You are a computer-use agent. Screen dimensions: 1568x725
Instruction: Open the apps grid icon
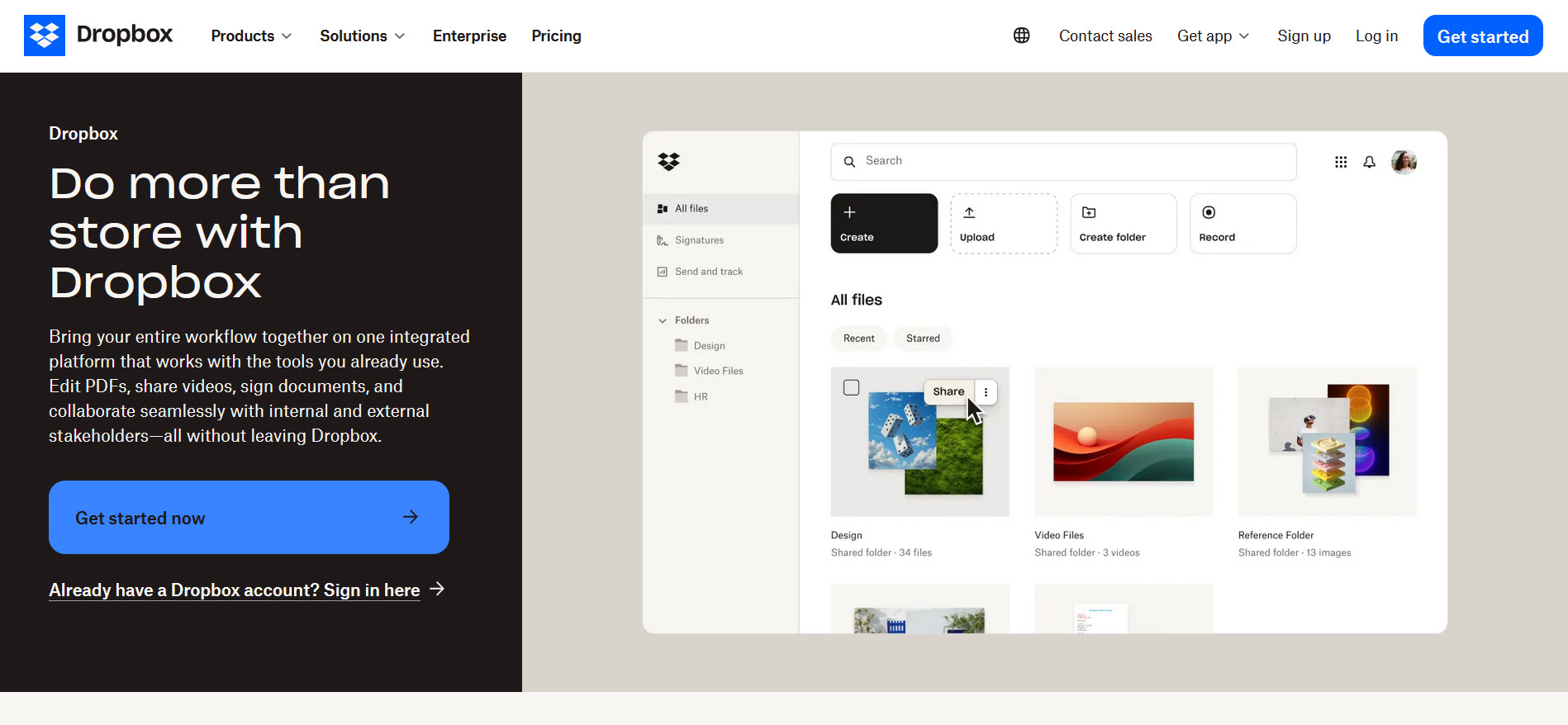coord(1341,162)
